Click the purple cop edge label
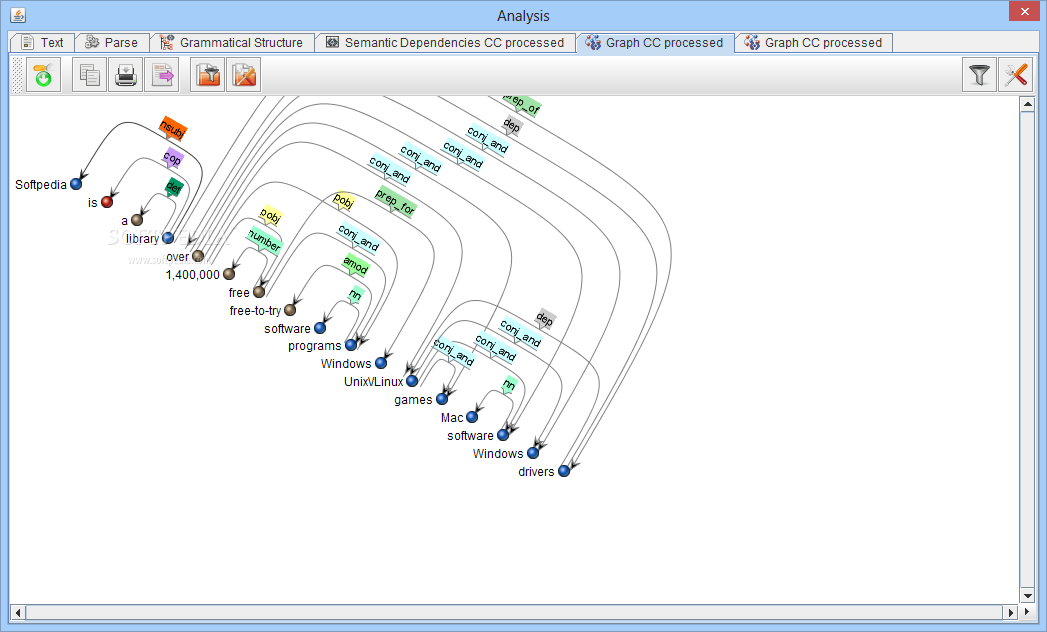 point(172,158)
